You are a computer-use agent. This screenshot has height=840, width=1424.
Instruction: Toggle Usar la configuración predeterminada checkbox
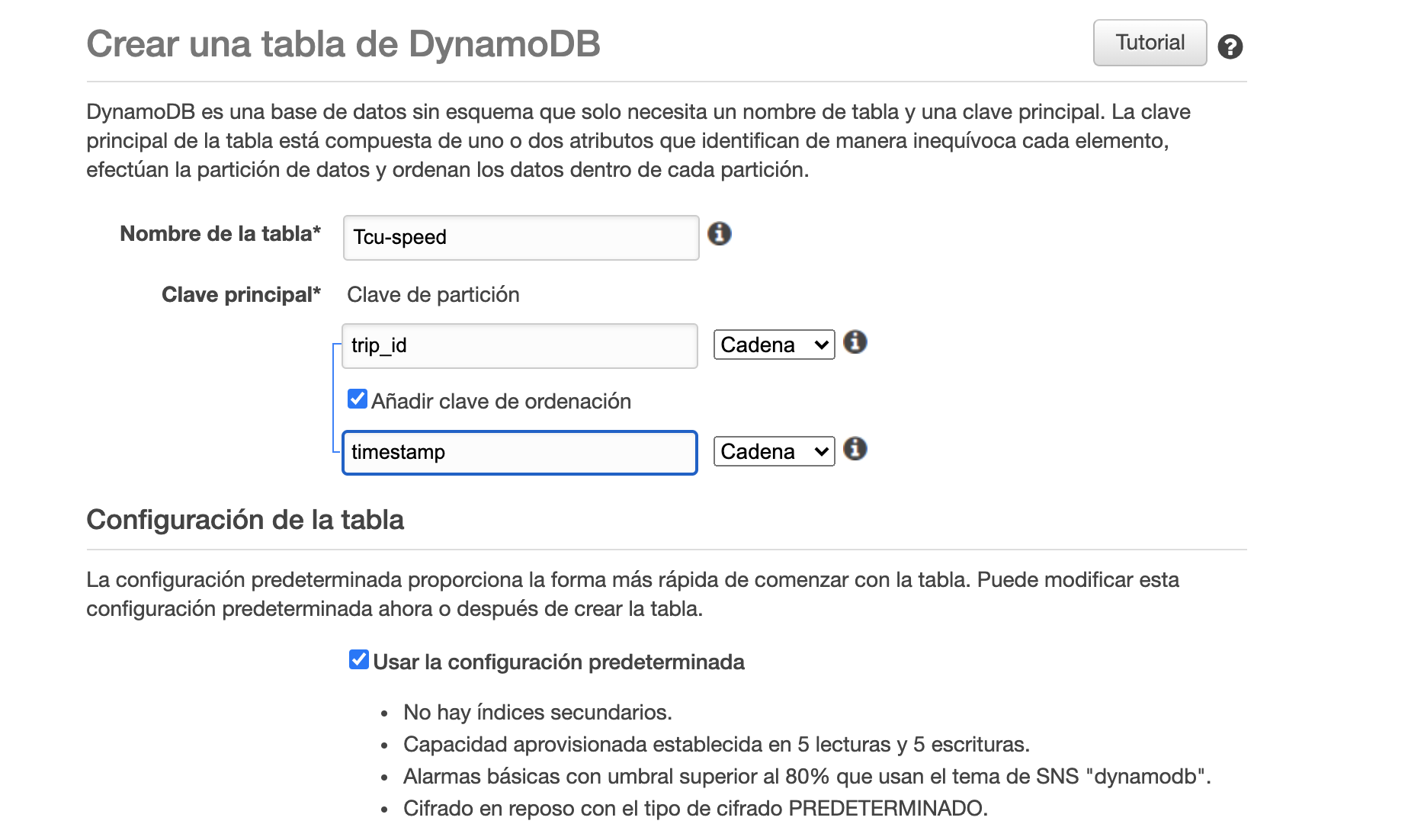pyautogui.click(x=359, y=659)
